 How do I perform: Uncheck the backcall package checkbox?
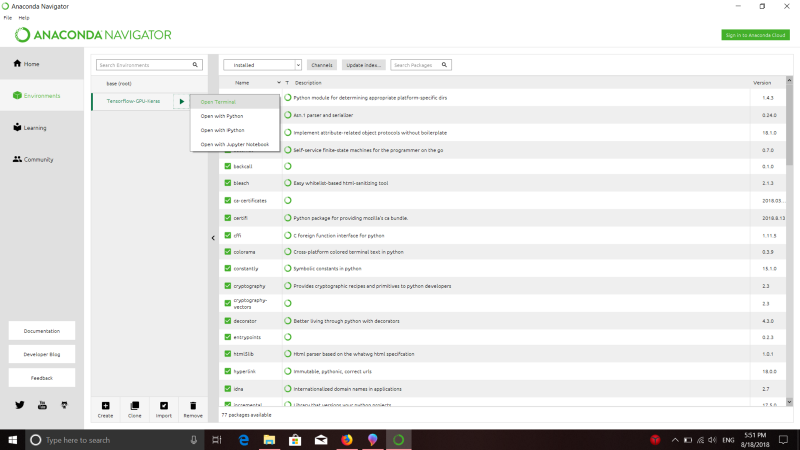click(228, 166)
